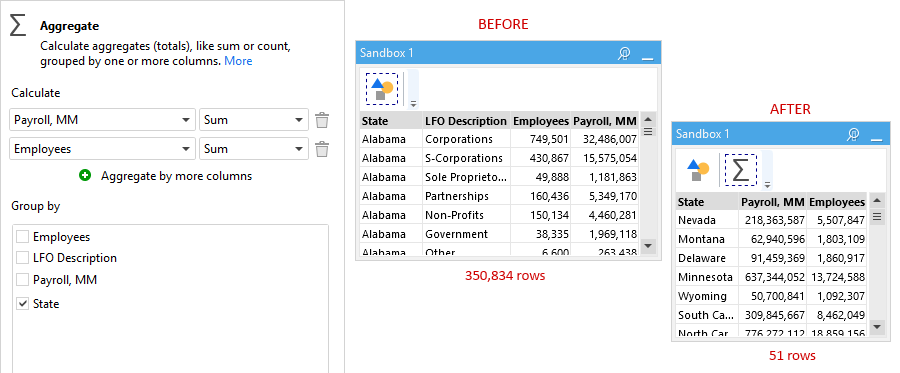Image resolution: width=900 pixels, height=373 pixels.
Task: Check the Employees group-by checkbox
Action: coord(22,236)
